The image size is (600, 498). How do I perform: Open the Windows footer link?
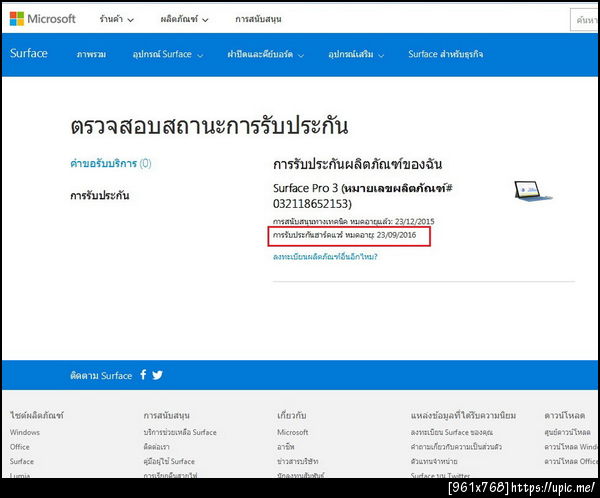pyautogui.click(x=25, y=432)
